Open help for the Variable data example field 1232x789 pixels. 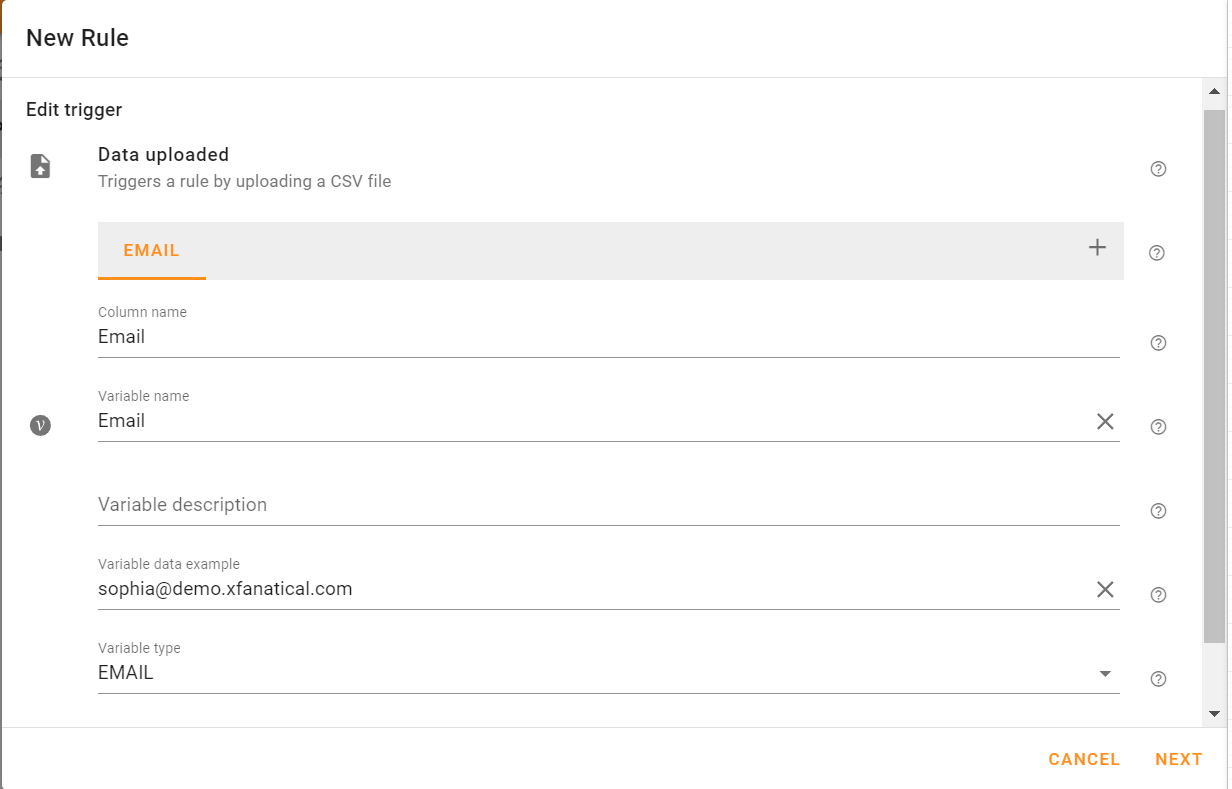pos(1157,594)
